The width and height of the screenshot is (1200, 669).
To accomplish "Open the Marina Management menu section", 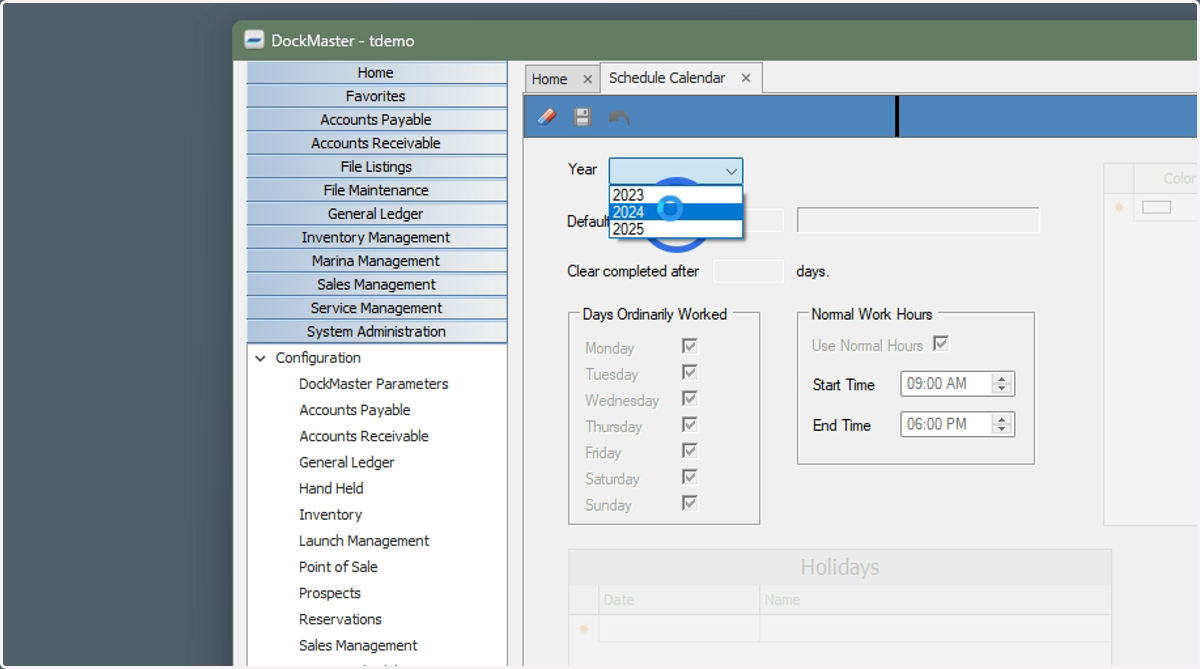I will coord(376,261).
